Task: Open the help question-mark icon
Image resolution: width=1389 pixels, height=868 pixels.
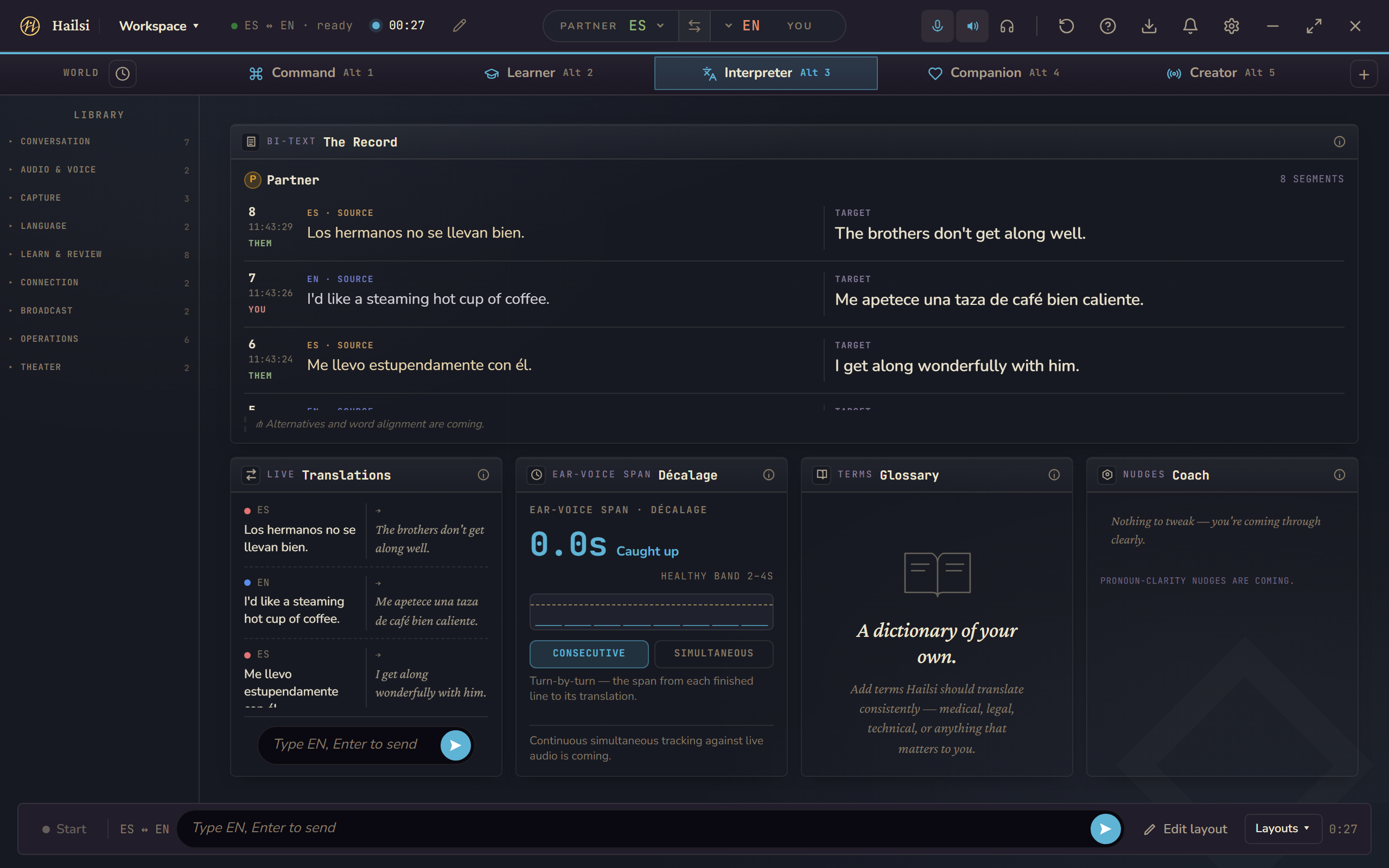Action: (x=1107, y=26)
